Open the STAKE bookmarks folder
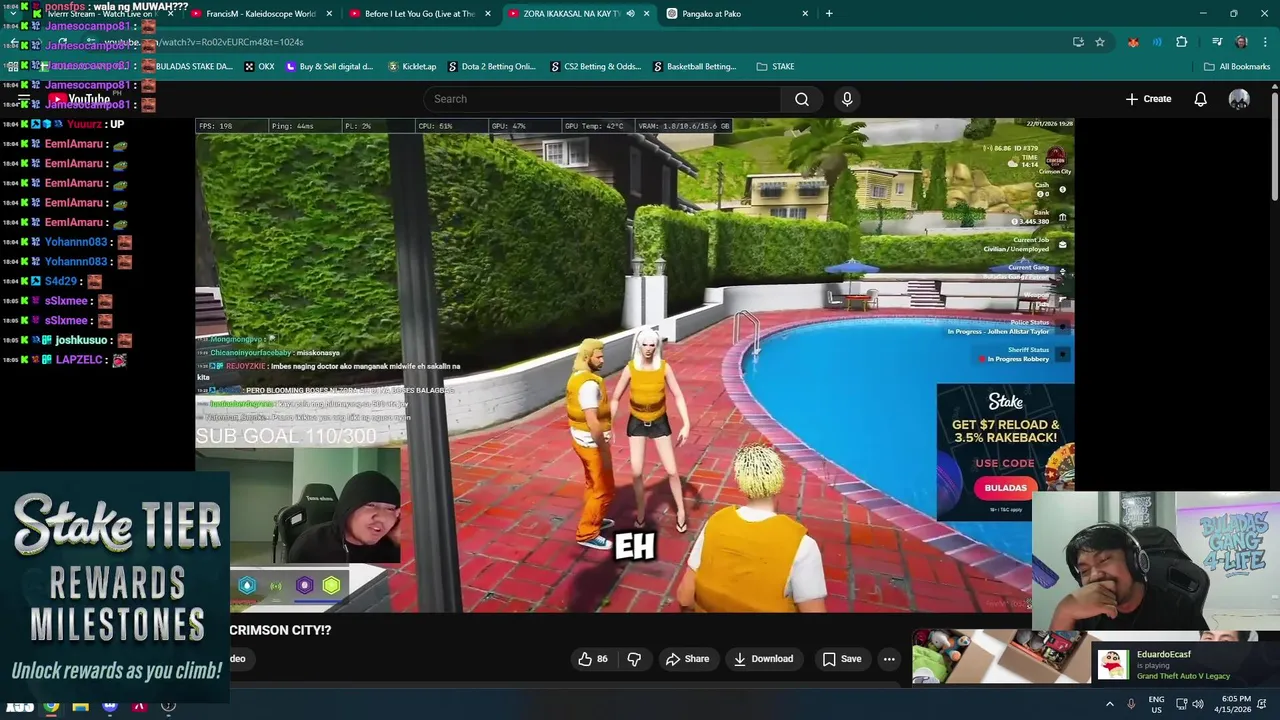 (775, 66)
